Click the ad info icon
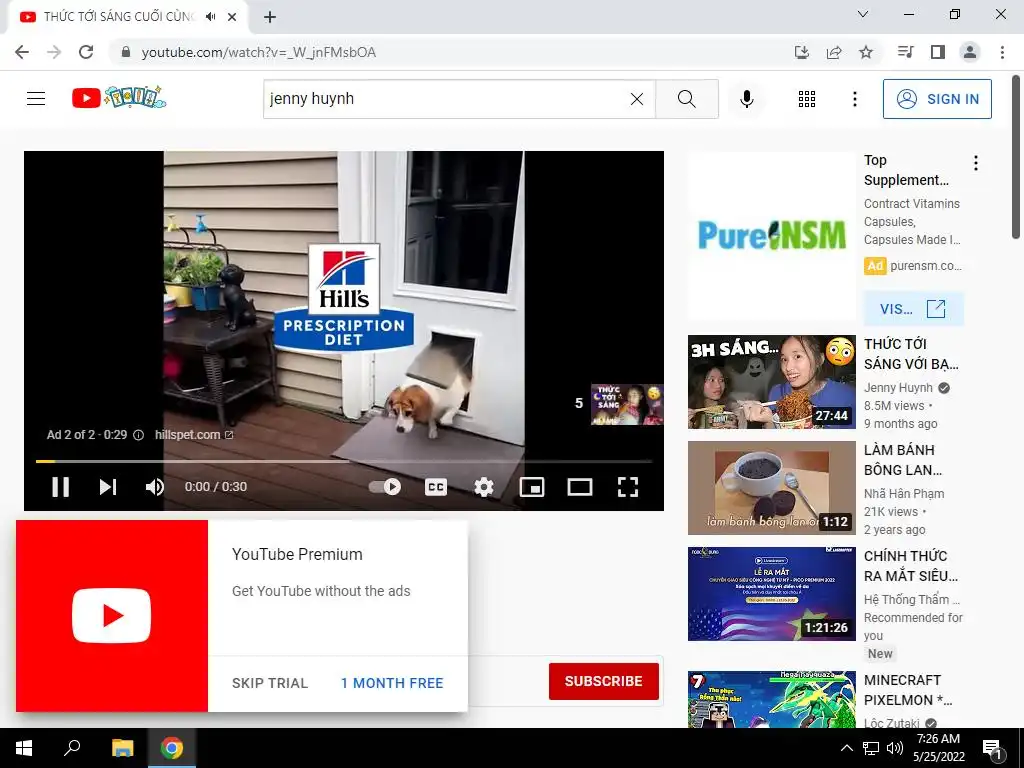1024x768 pixels. click(x=138, y=435)
